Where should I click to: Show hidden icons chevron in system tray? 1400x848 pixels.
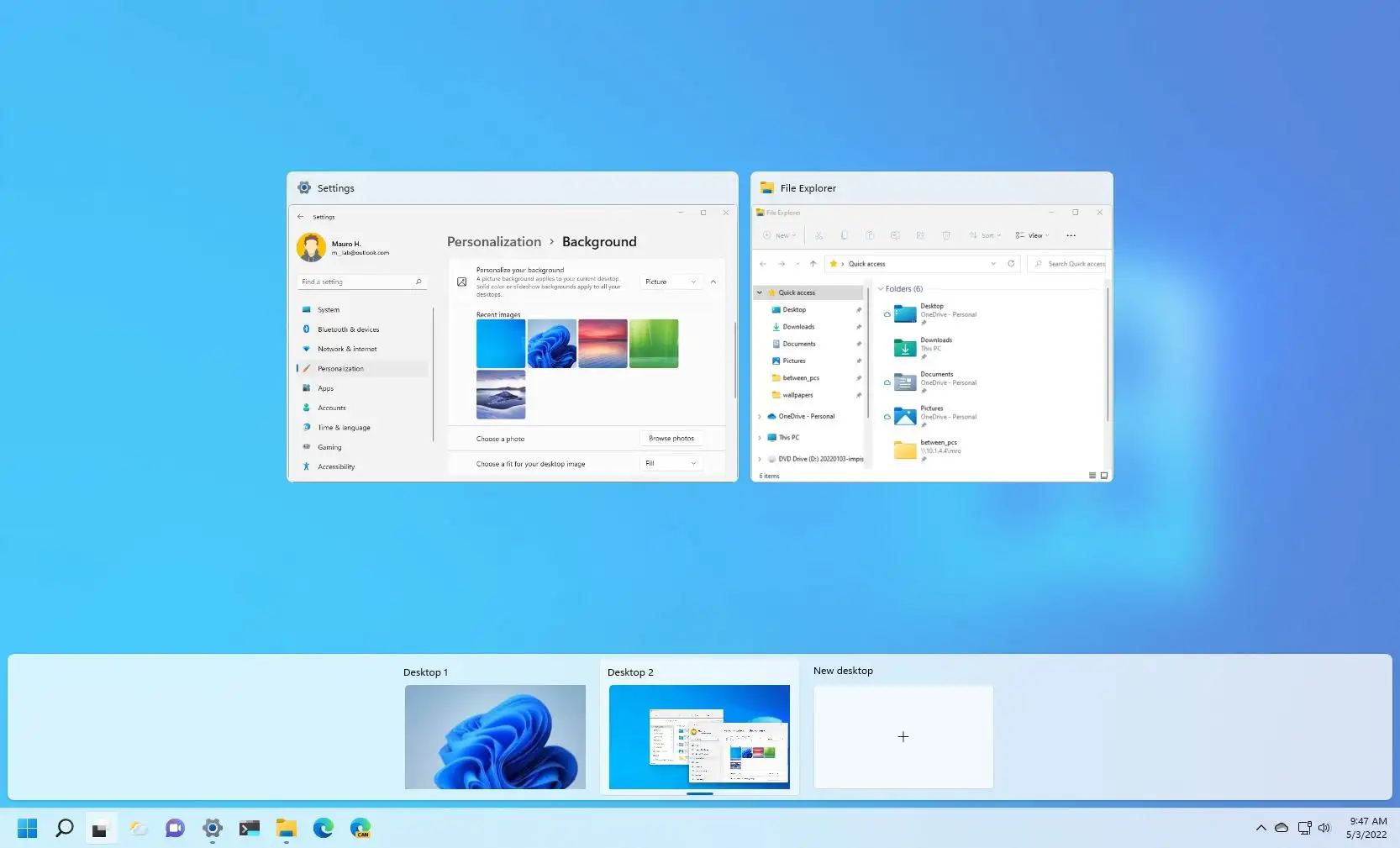pyautogui.click(x=1261, y=828)
